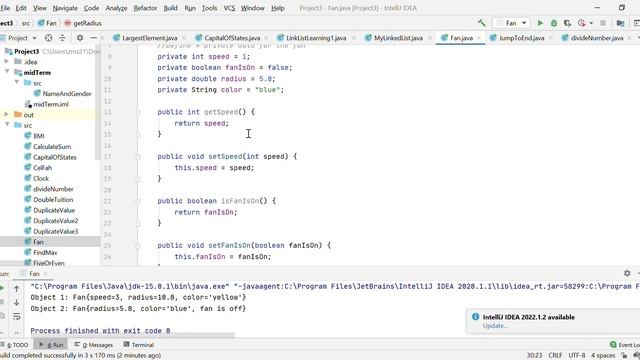Expand the out folder
Image resolution: width=640 pixels, height=360 pixels.
click(x=7, y=115)
